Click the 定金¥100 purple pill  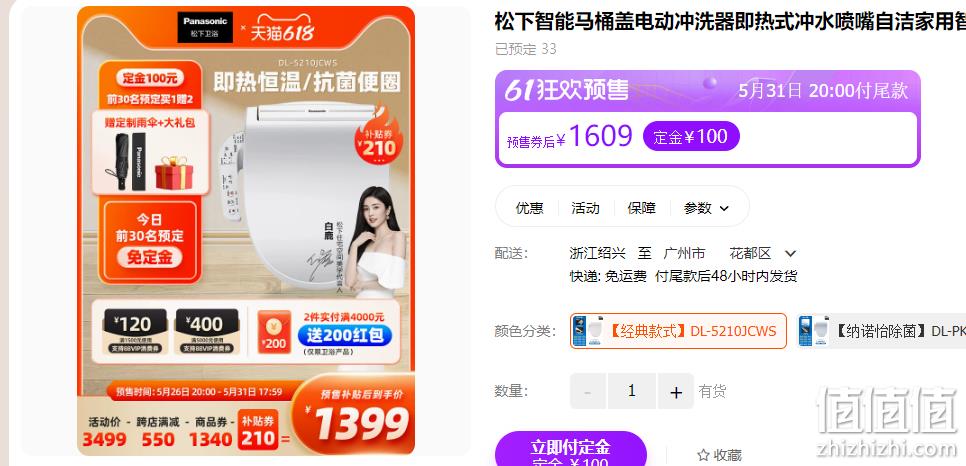[691, 136]
